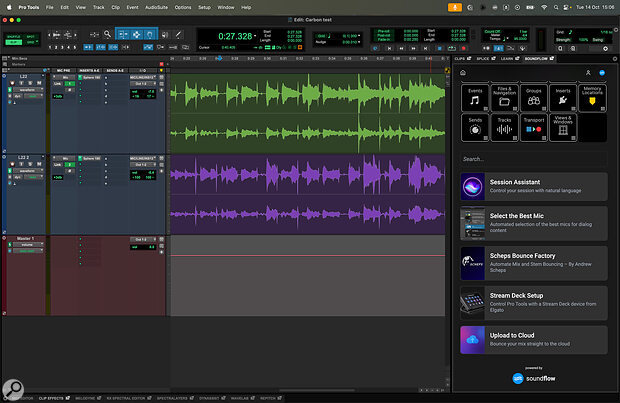620x403 pixels.
Task: Open SoundFlow Sends tile
Action: coord(475,127)
